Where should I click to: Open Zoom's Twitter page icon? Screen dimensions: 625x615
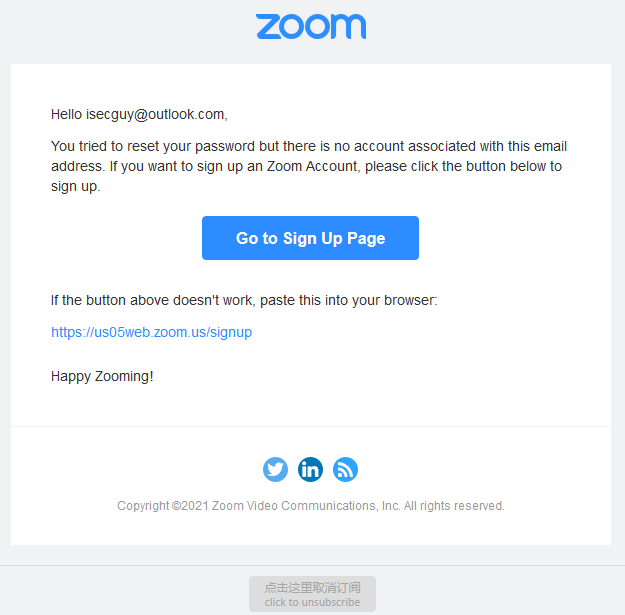click(x=275, y=469)
